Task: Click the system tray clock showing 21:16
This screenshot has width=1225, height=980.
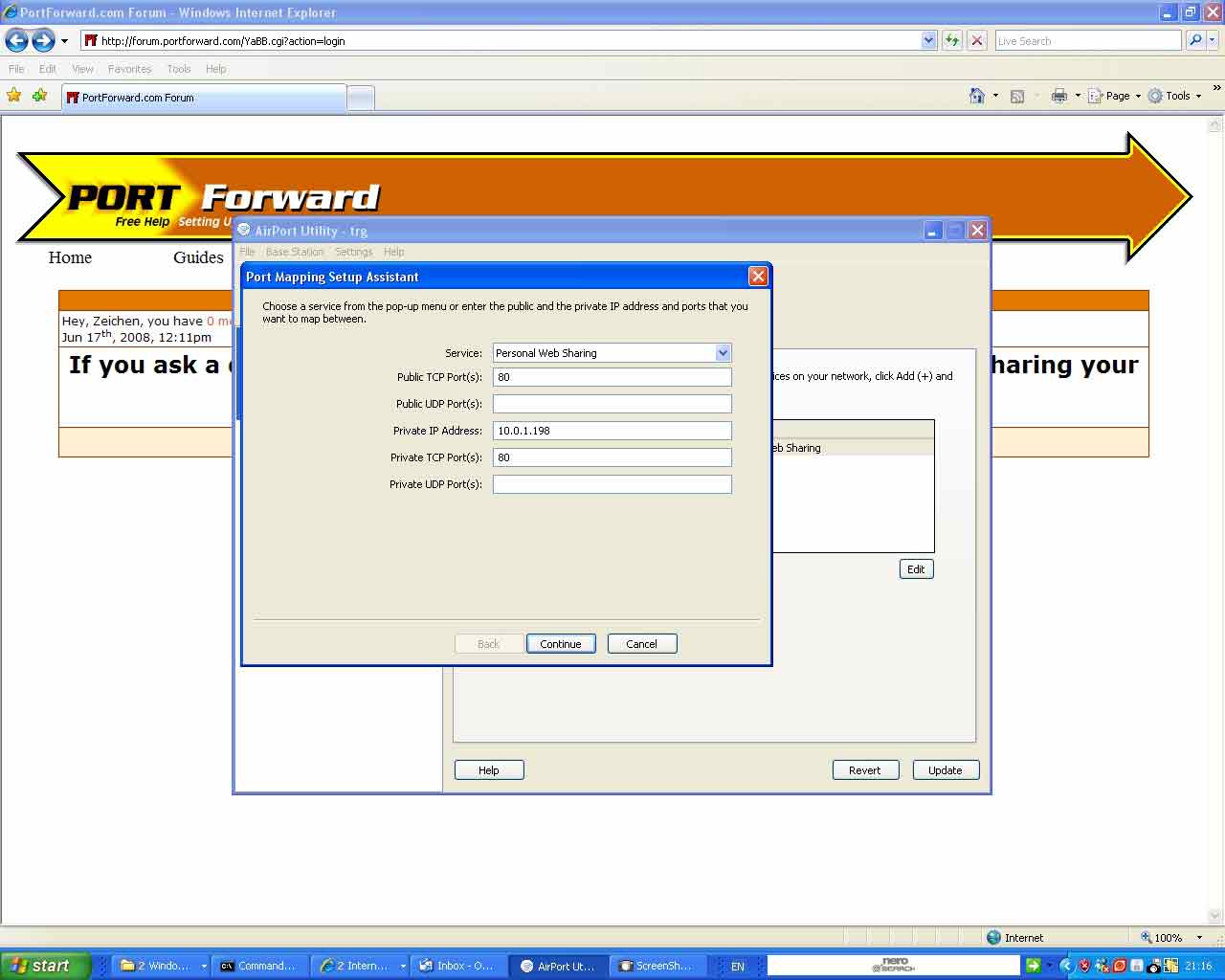Action: (1198, 967)
